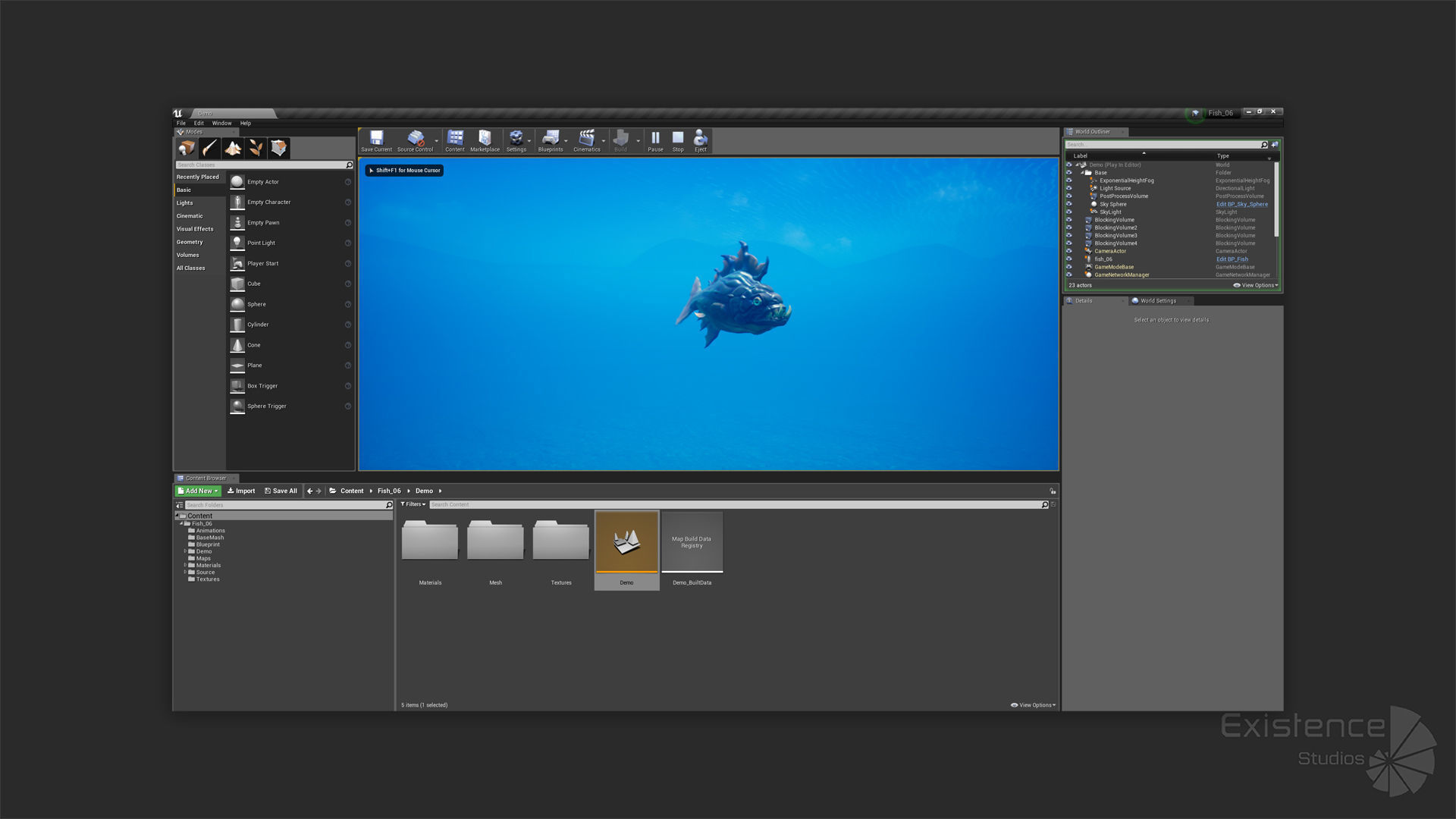Click the Point Light icon

[237, 243]
